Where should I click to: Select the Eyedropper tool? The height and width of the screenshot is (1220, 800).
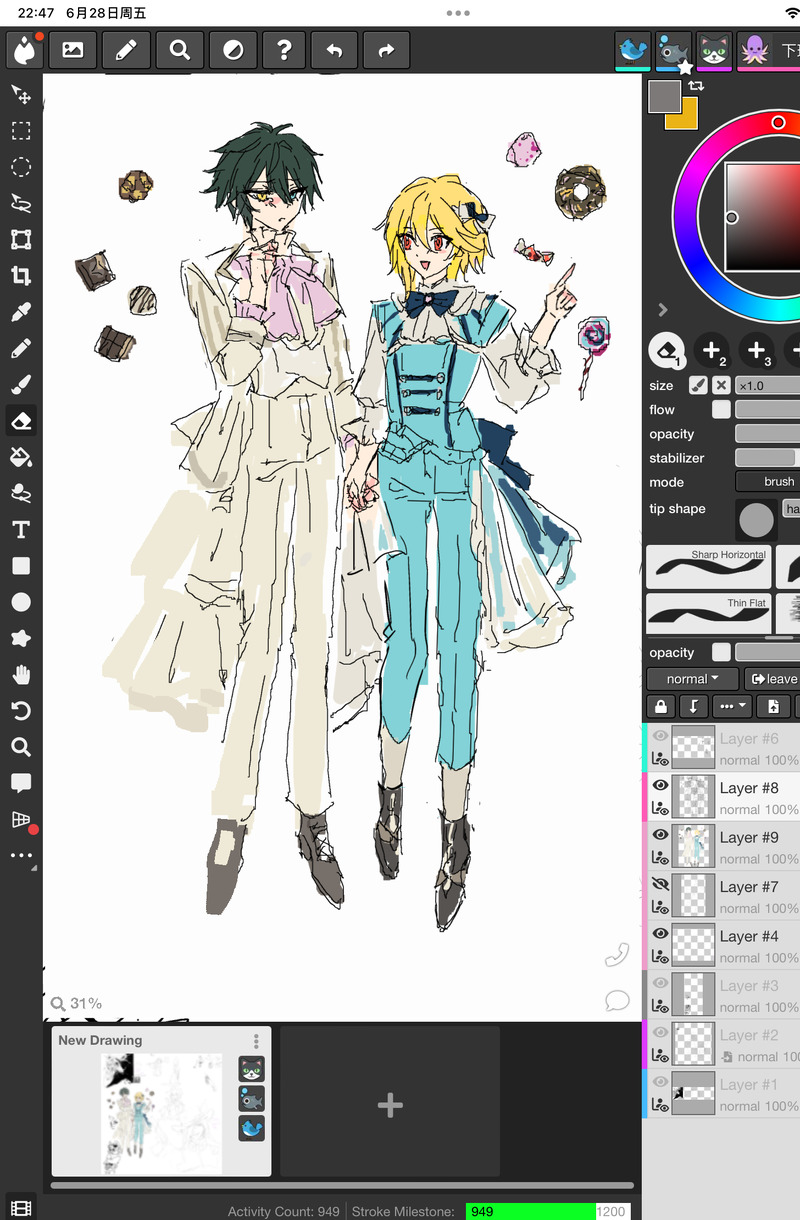(x=21, y=312)
